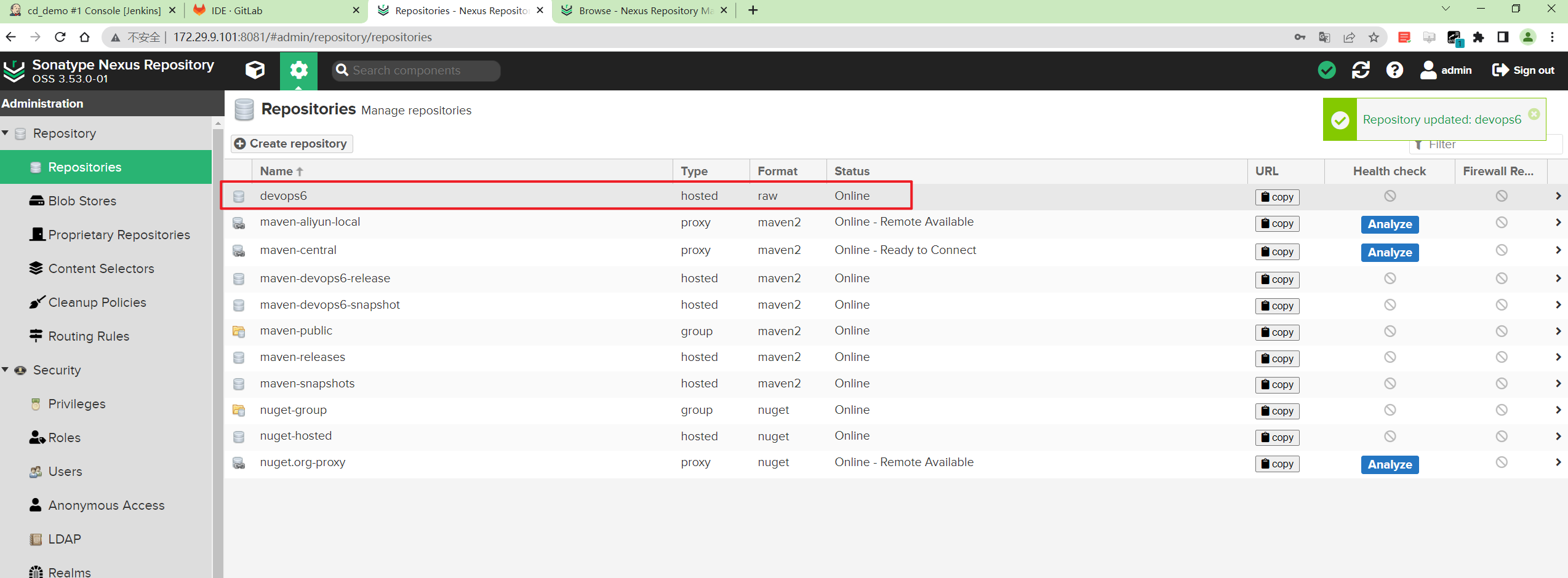This screenshot has width=1568, height=578.
Task: Open maven-snapshots row chevron
Action: (1558, 384)
